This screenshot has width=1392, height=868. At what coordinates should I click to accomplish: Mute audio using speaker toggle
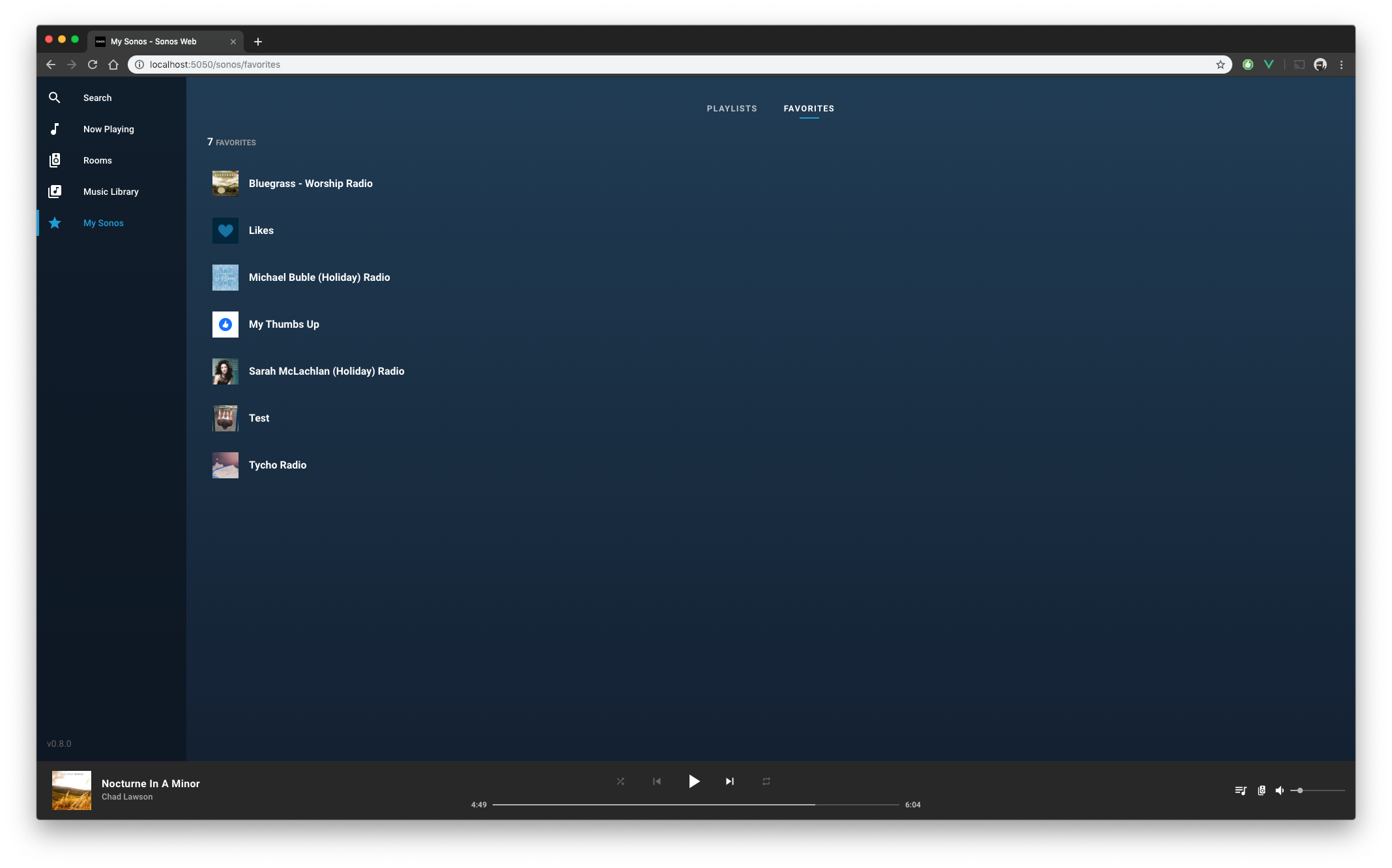click(1279, 790)
